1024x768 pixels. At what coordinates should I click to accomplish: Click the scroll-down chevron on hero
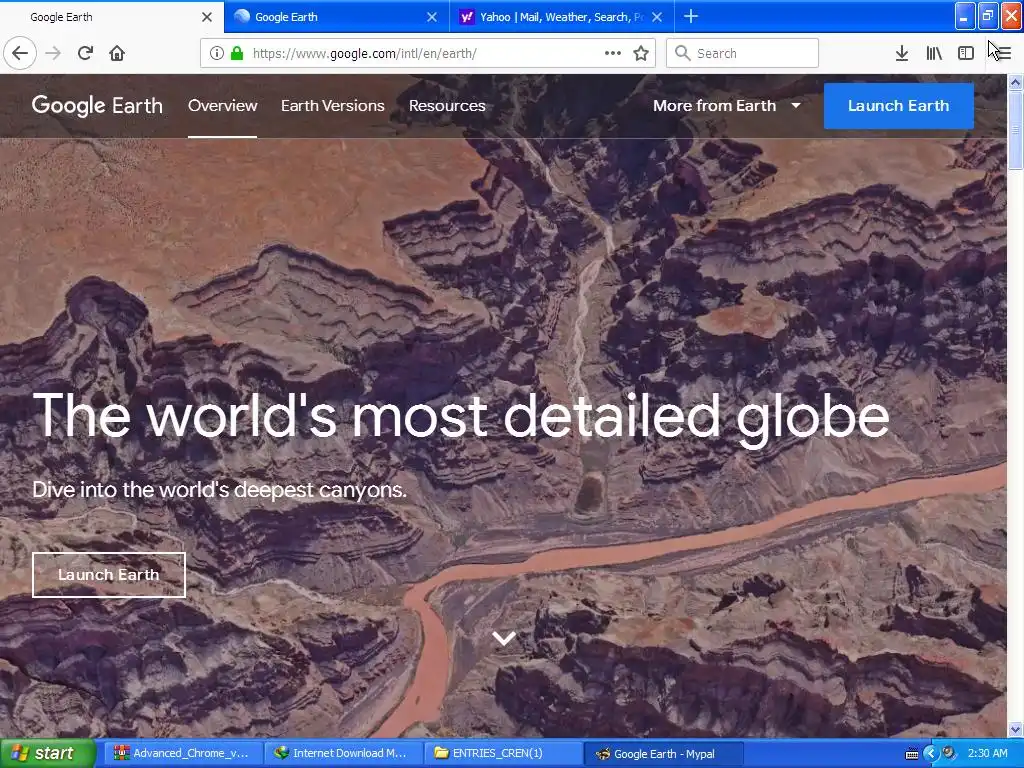tap(504, 638)
